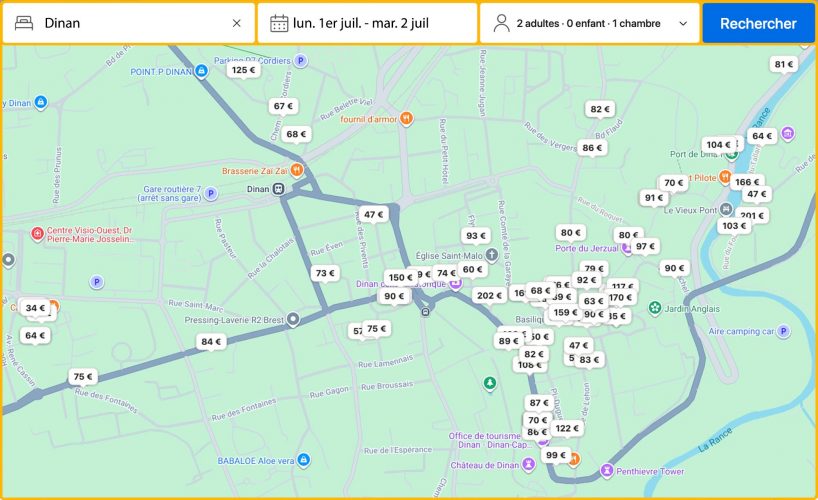Clear the Dinan destination text

pos(236,23)
